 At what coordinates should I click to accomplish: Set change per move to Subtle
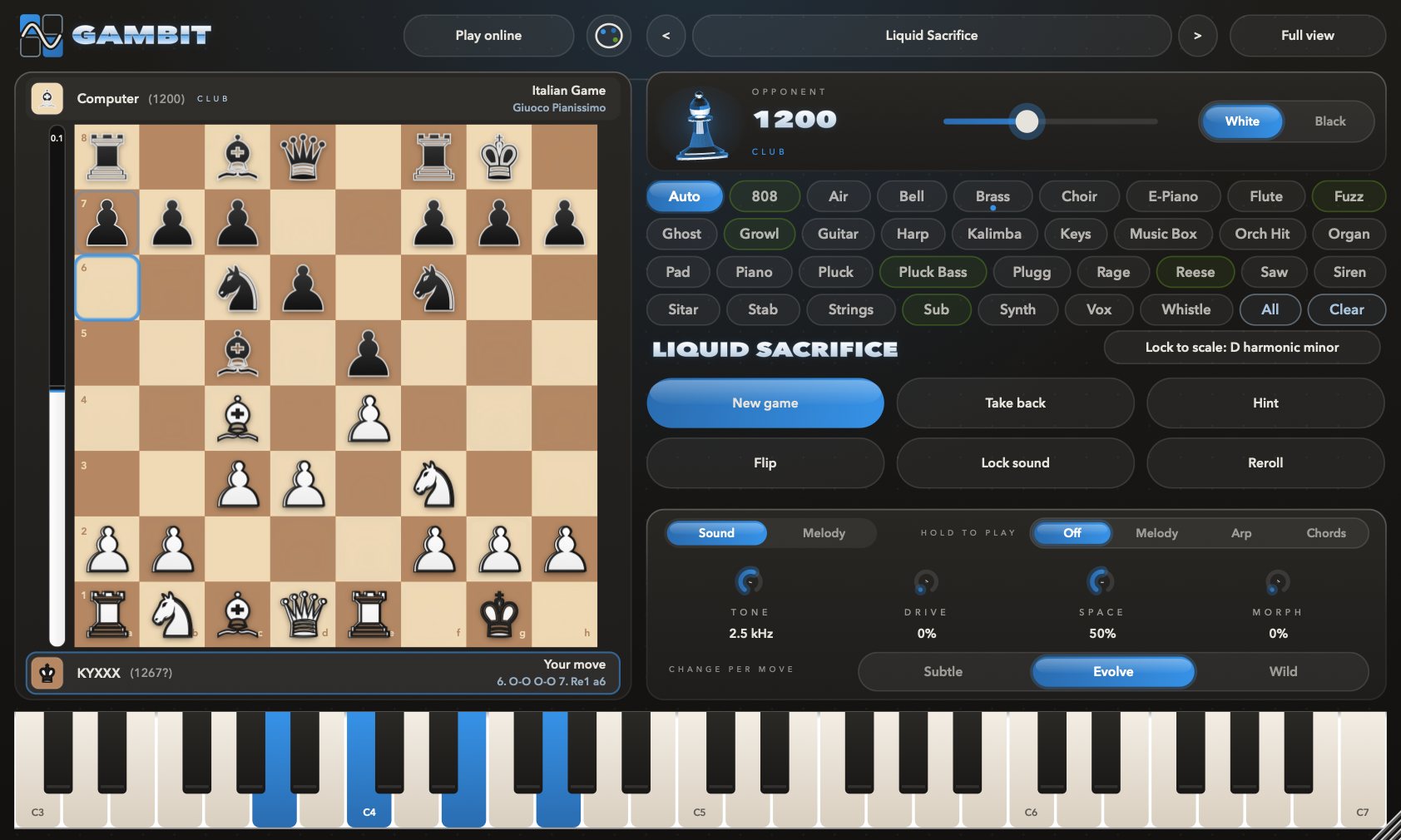pyautogui.click(x=943, y=672)
